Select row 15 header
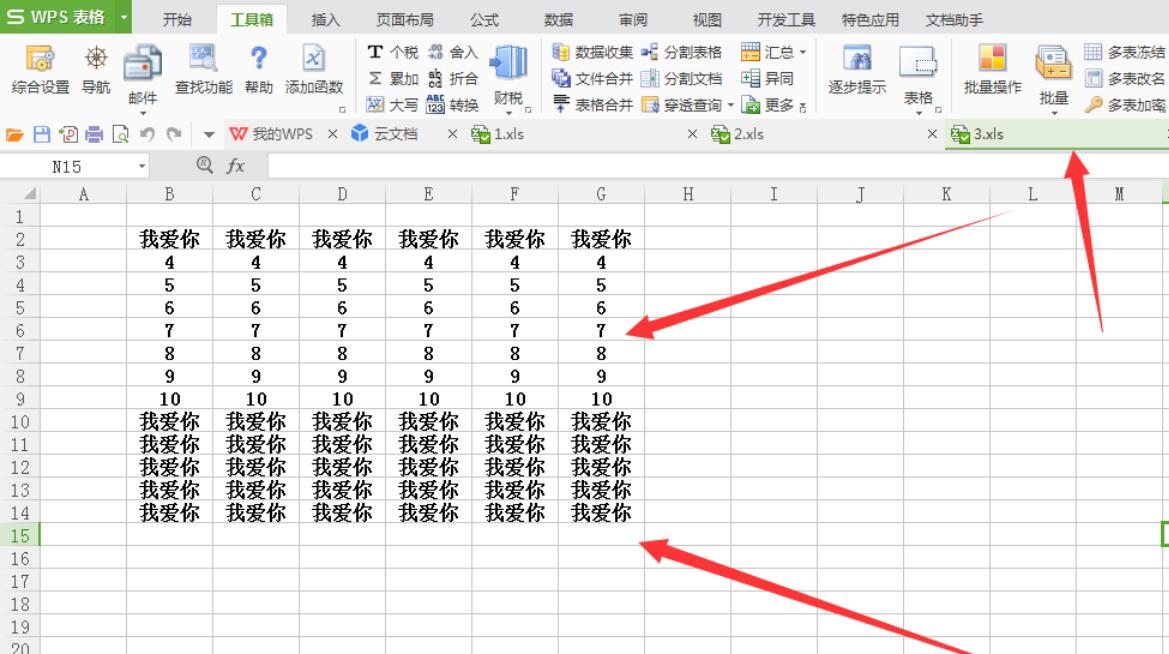This screenshot has width=1169, height=654. point(20,535)
